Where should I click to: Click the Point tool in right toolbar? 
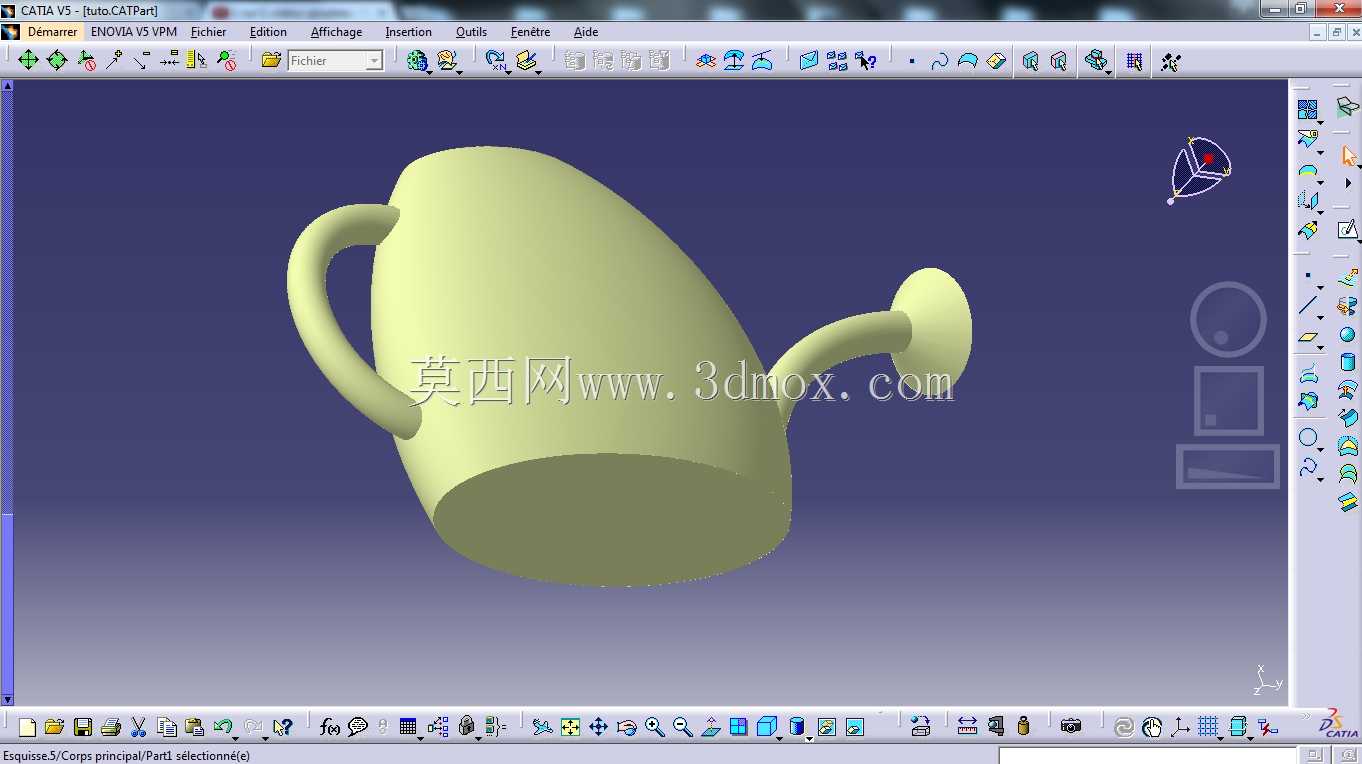[x=1307, y=275]
